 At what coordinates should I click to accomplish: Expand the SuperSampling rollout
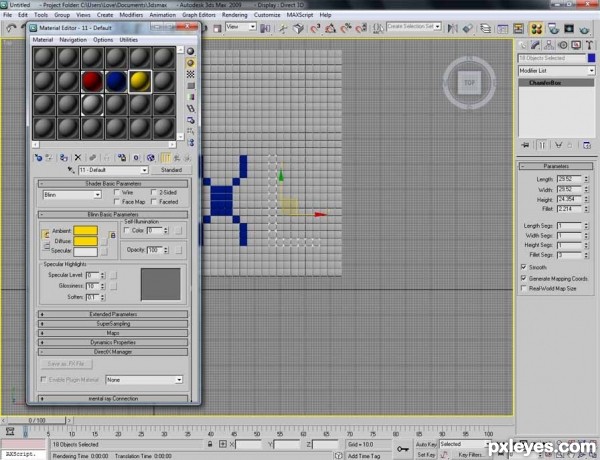point(113,324)
